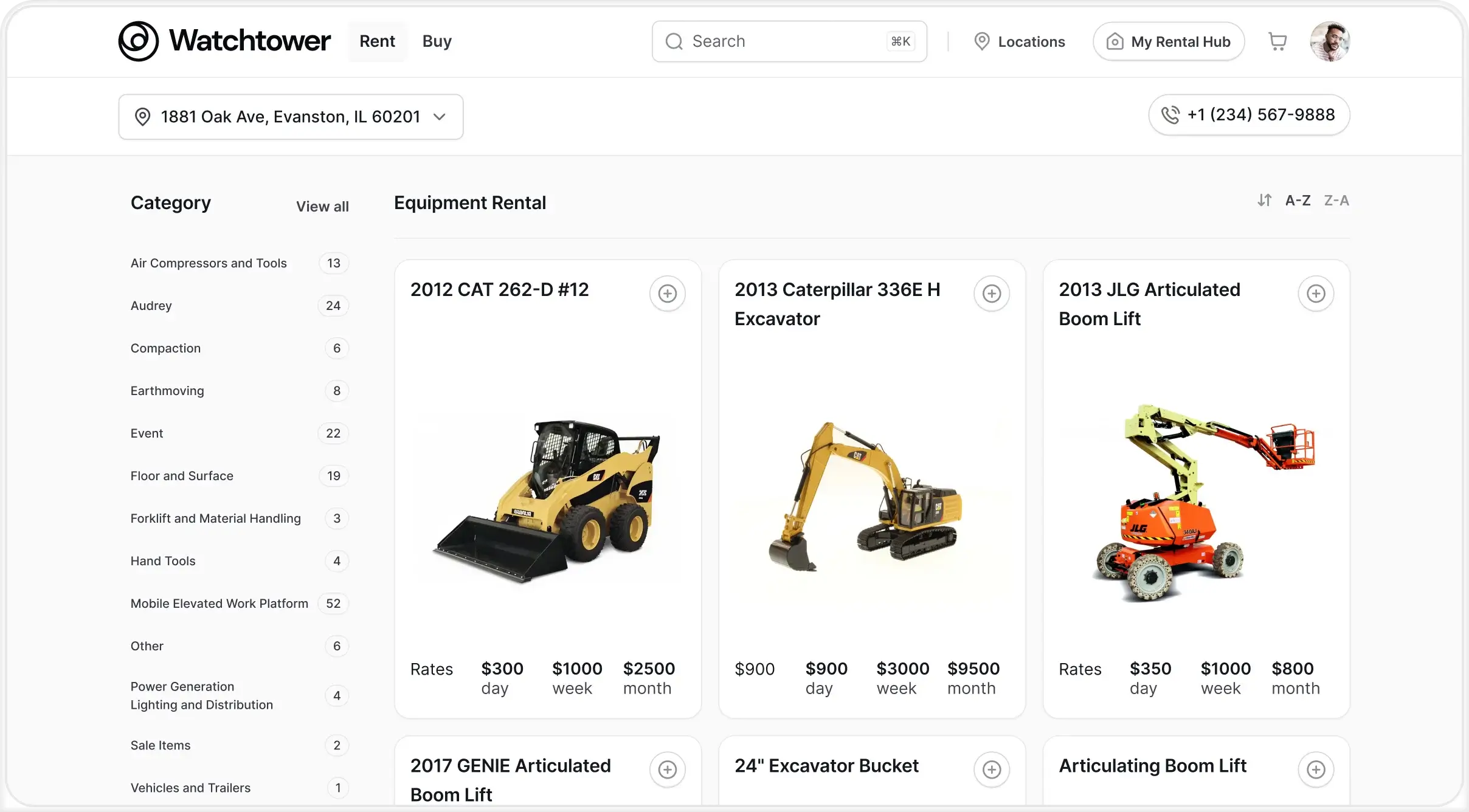1469x812 pixels.
Task: Click plus icon on 24" Excavator Bucket
Action: tap(991, 769)
